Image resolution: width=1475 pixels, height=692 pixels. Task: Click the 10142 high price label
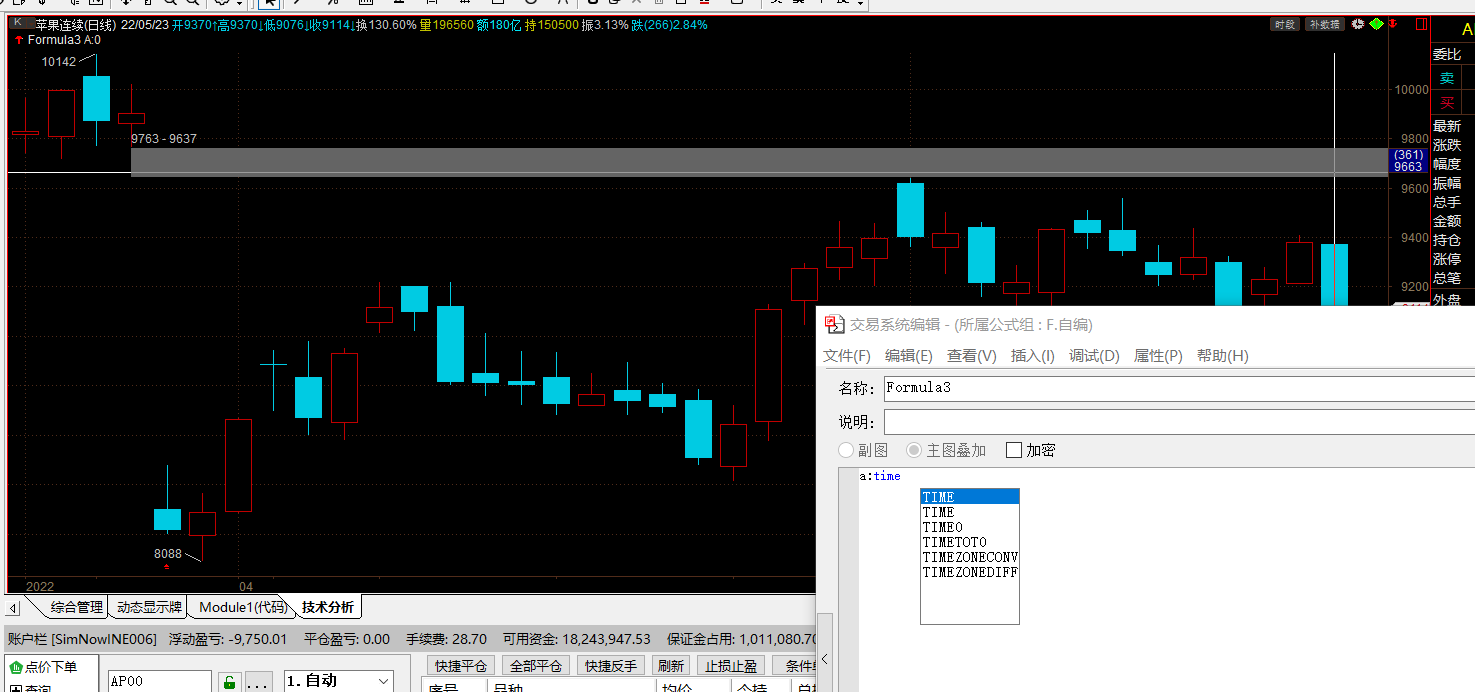(59, 61)
